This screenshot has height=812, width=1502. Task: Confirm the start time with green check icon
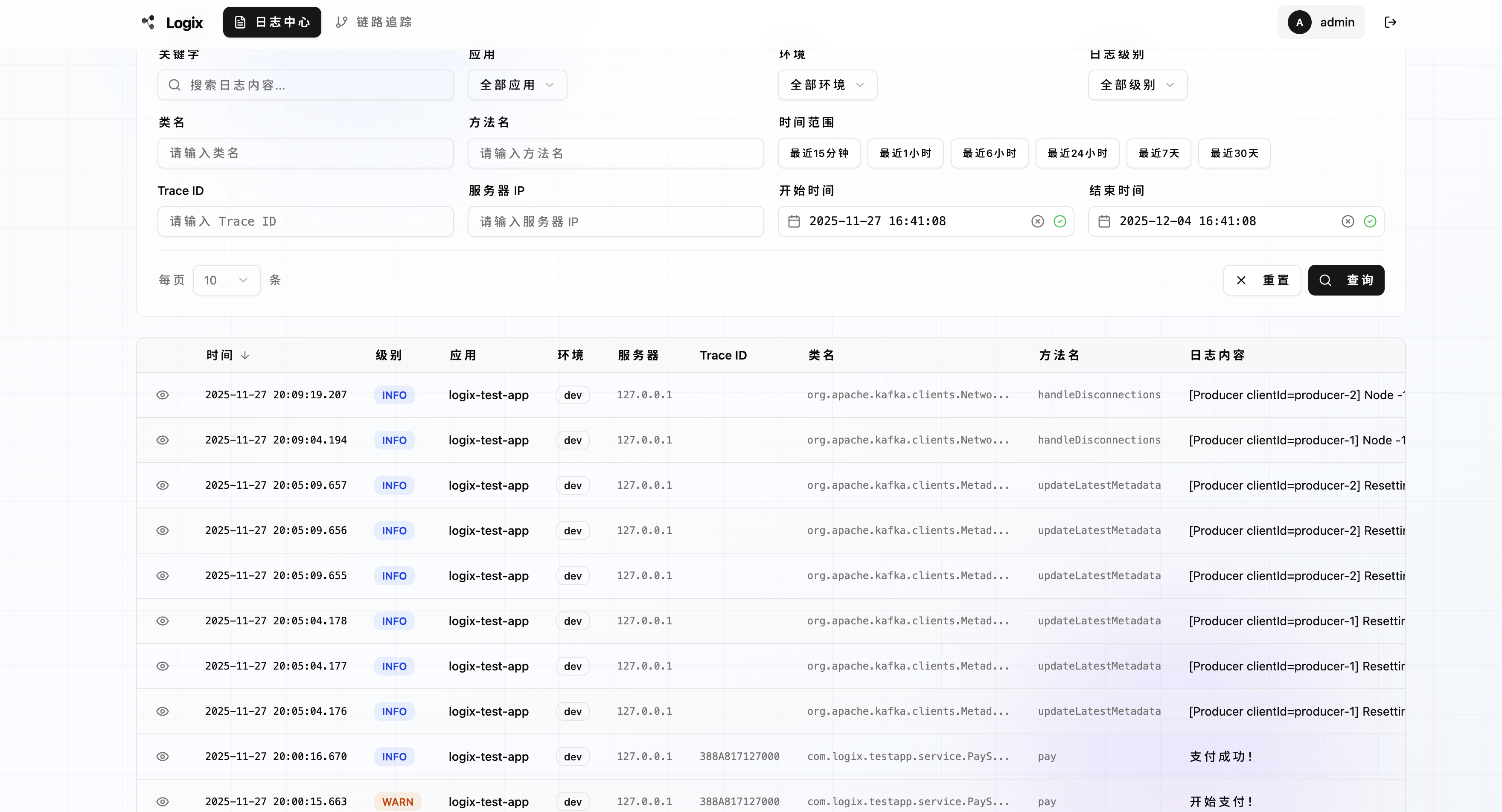click(x=1060, y=221)
